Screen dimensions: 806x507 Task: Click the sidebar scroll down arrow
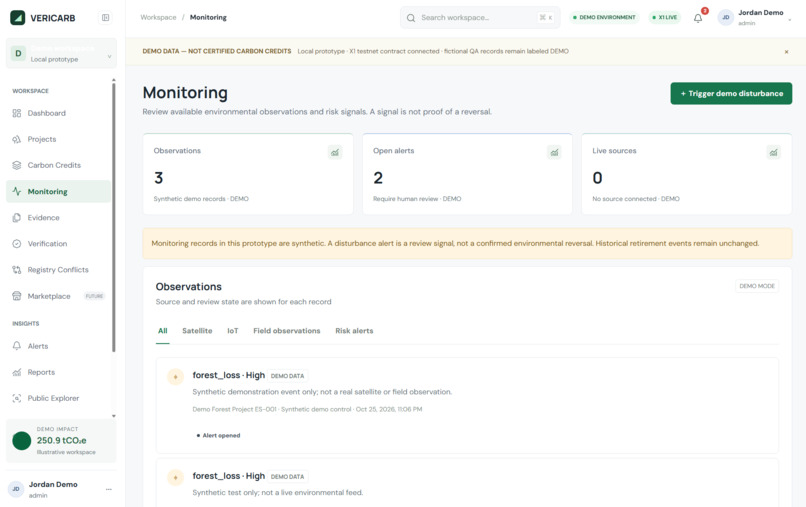point(114,416)
